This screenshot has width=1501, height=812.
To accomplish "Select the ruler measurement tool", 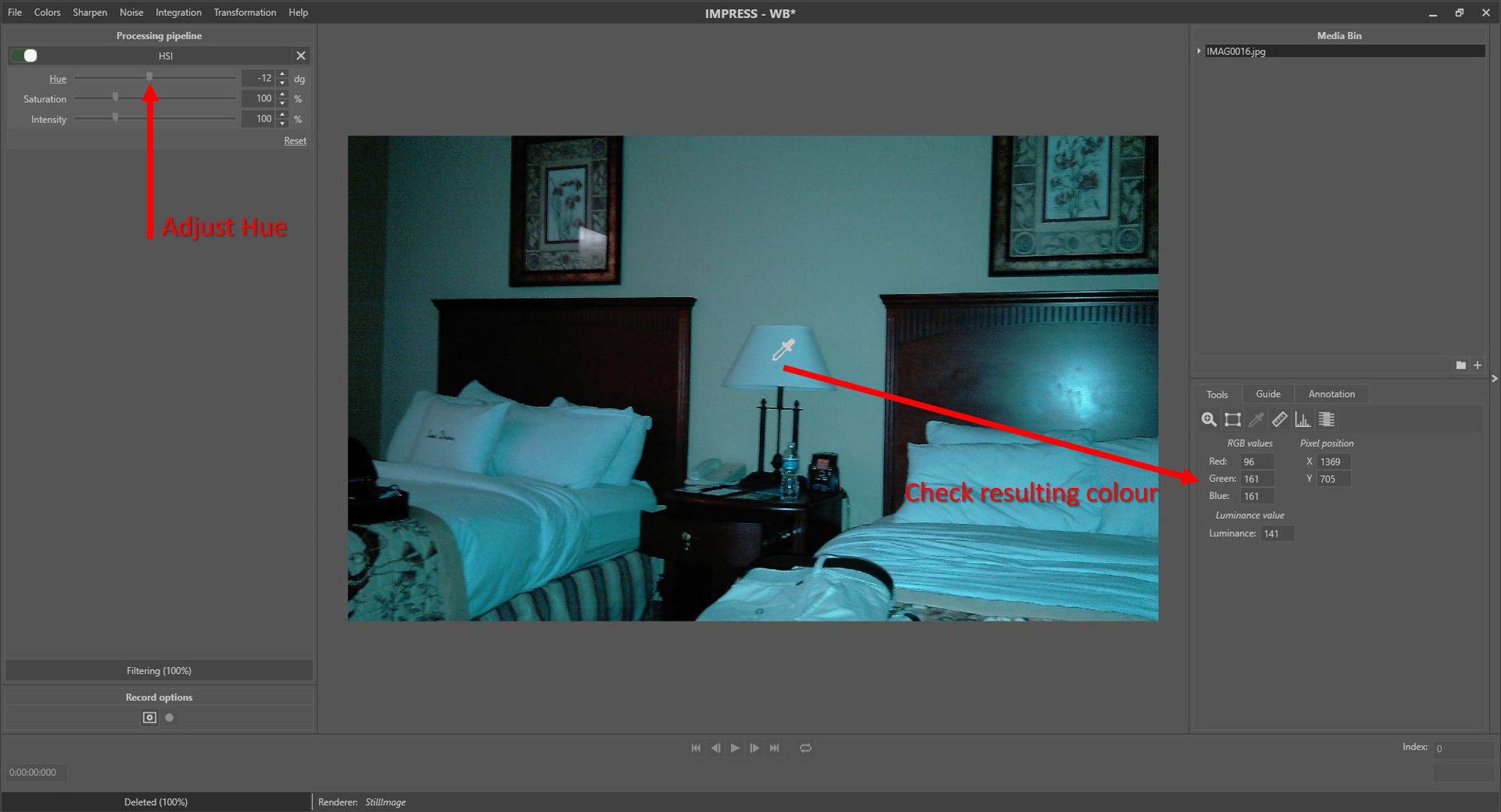I will [1280, 420].
